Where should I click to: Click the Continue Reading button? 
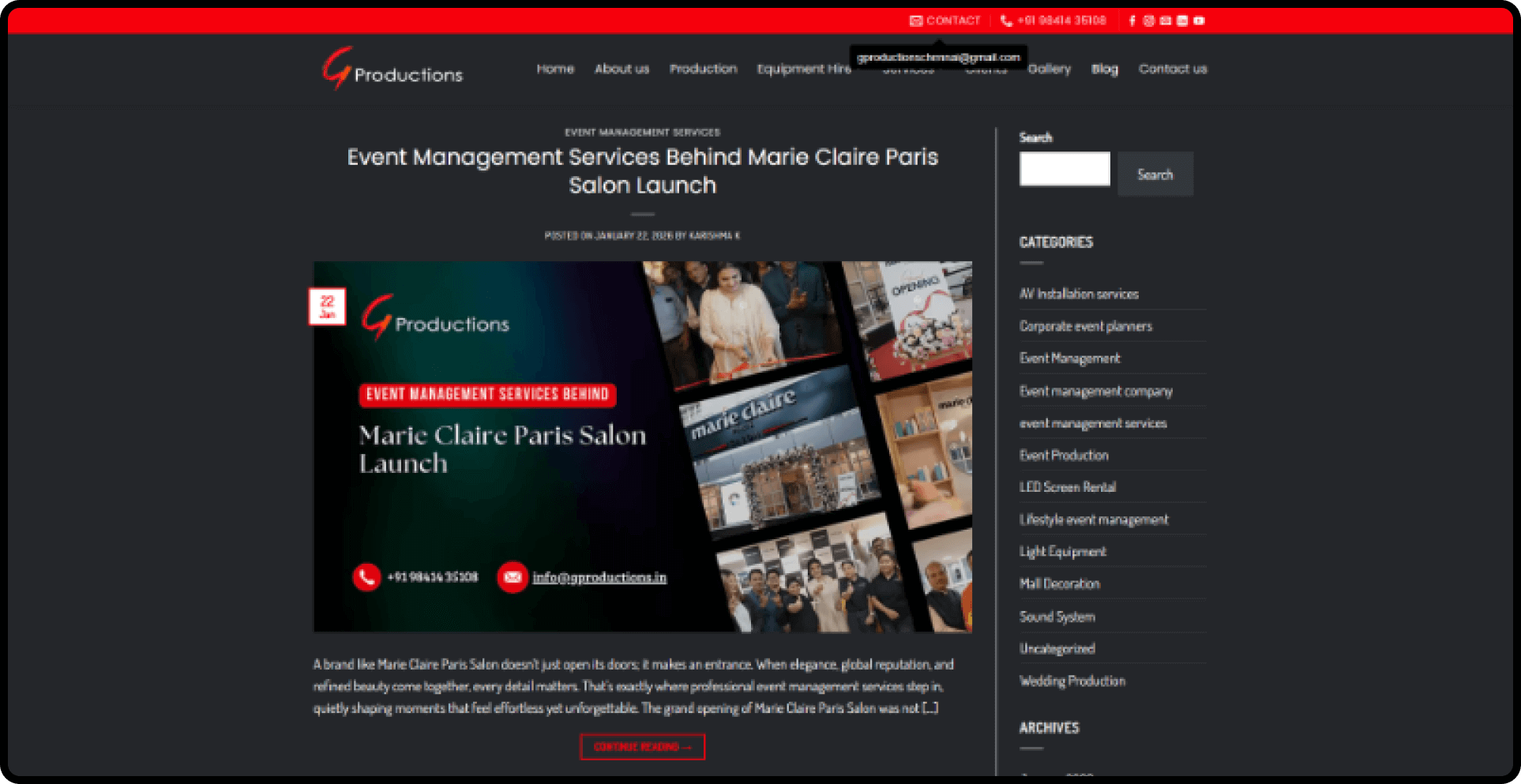tap(642, 747)
